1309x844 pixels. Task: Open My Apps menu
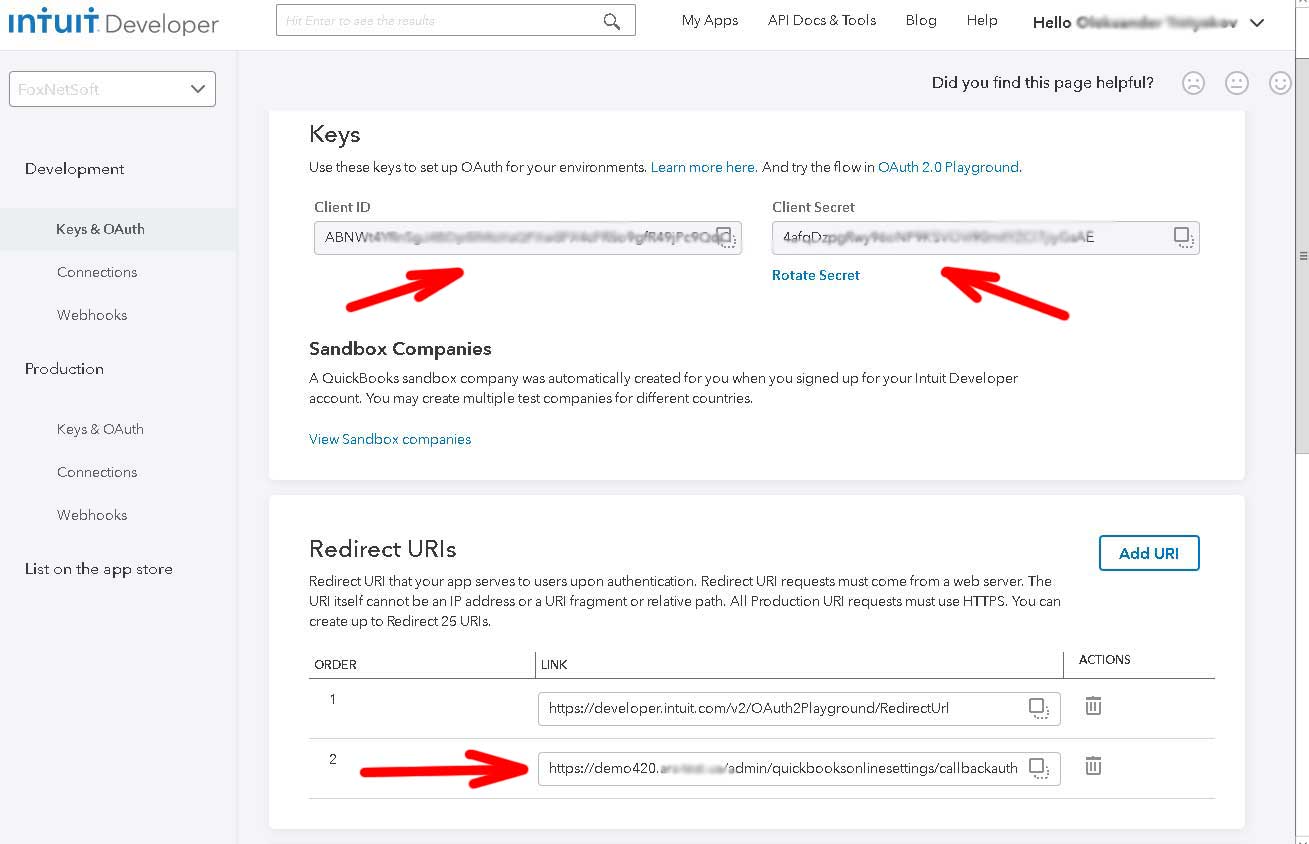click(x=710, y=20)
